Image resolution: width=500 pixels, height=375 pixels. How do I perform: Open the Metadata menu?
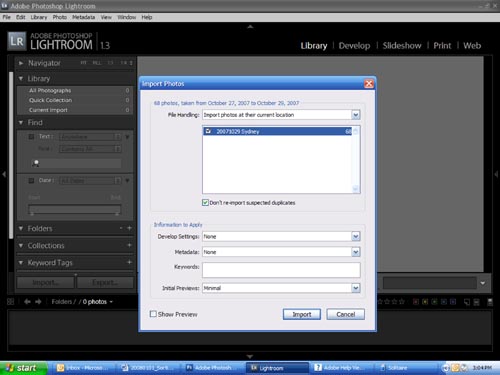coord(84,17)
